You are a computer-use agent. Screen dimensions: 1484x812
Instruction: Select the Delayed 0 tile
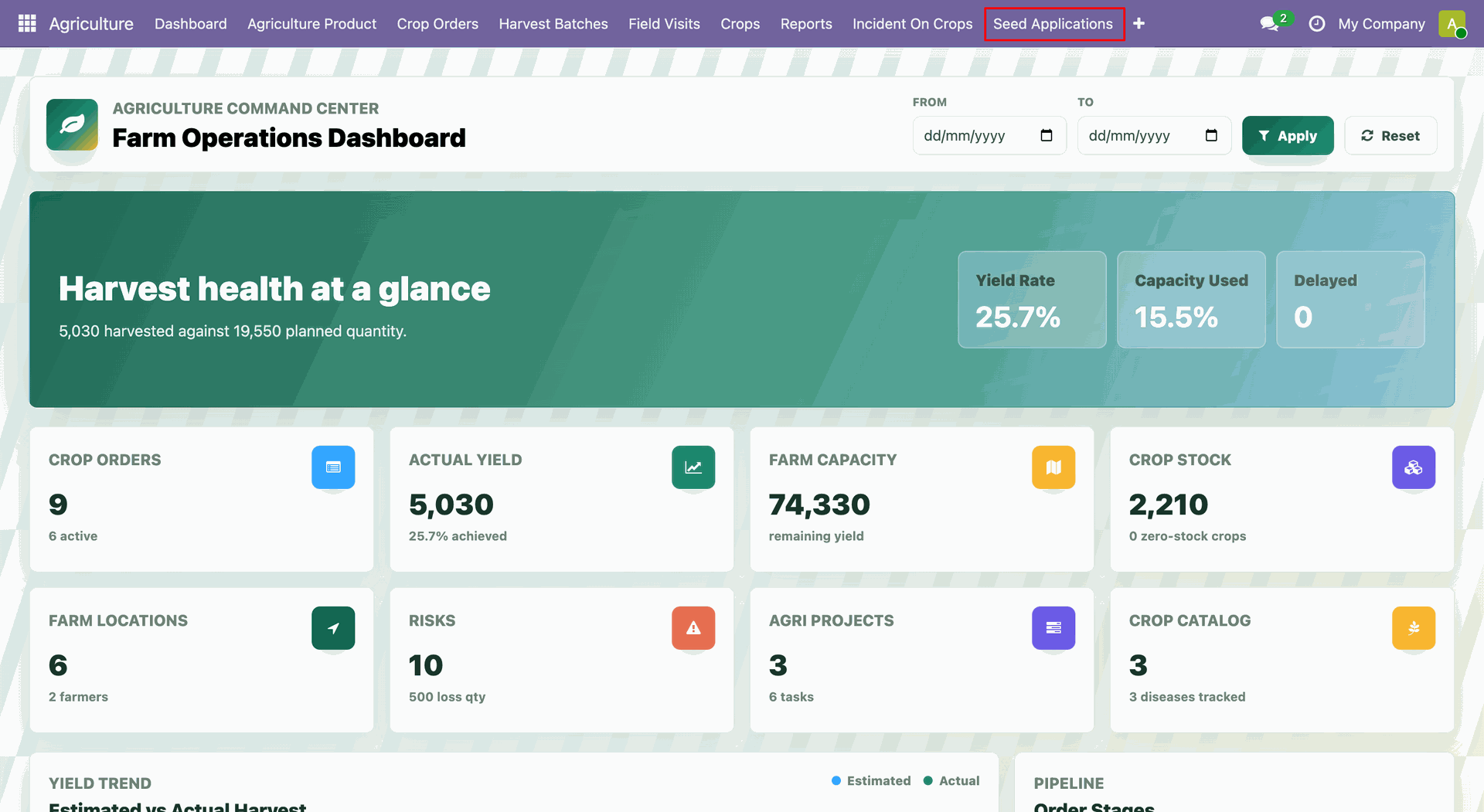click(x=1350, y=300)
